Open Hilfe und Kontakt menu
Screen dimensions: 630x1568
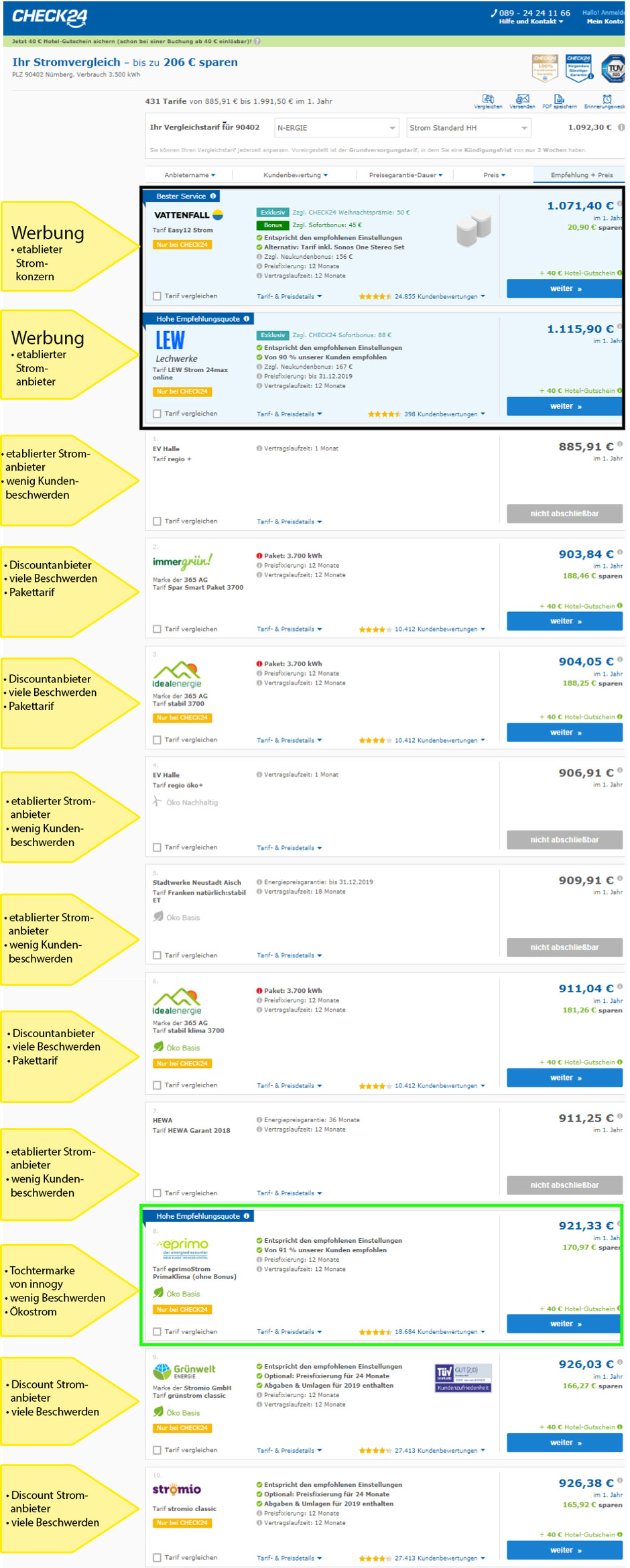point(531,22)
